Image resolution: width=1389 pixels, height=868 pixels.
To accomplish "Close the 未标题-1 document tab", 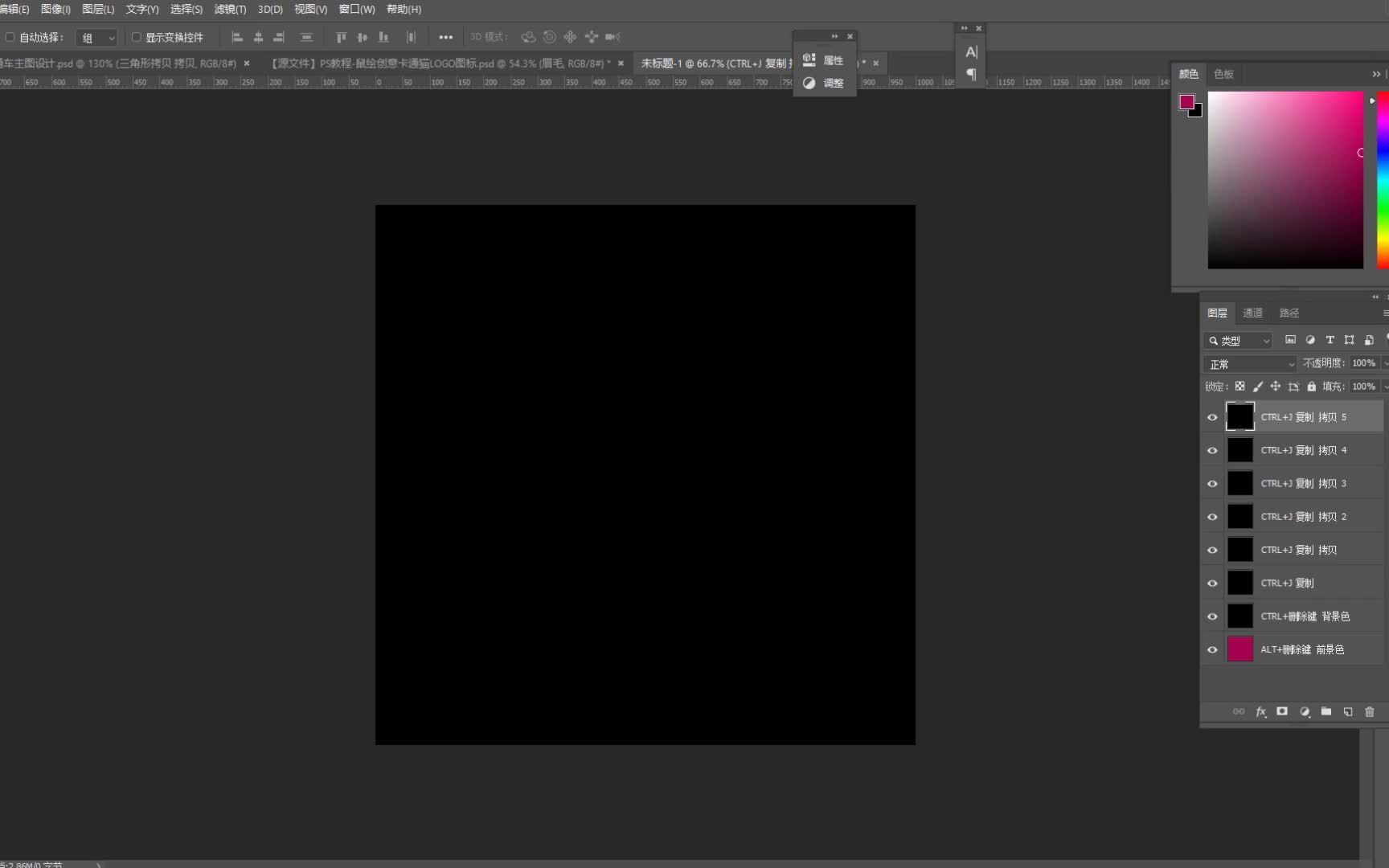I will pos(876,63).
